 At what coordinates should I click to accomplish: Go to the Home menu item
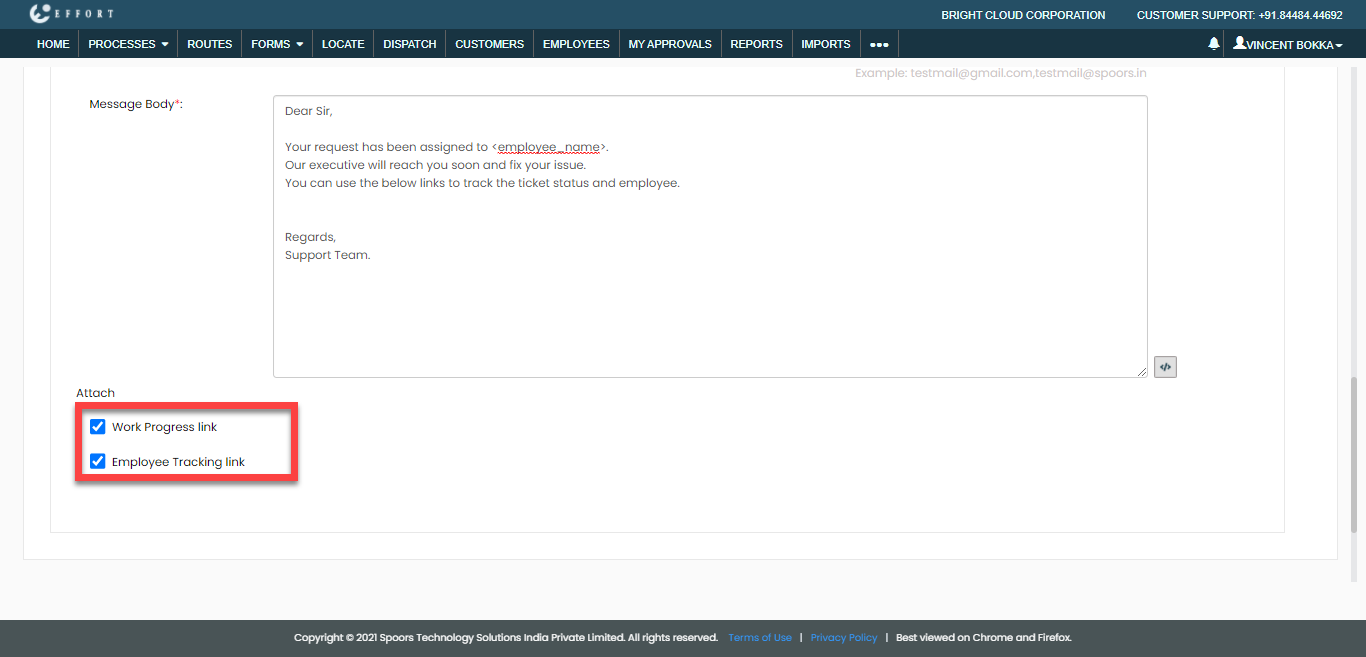(53, 44)
